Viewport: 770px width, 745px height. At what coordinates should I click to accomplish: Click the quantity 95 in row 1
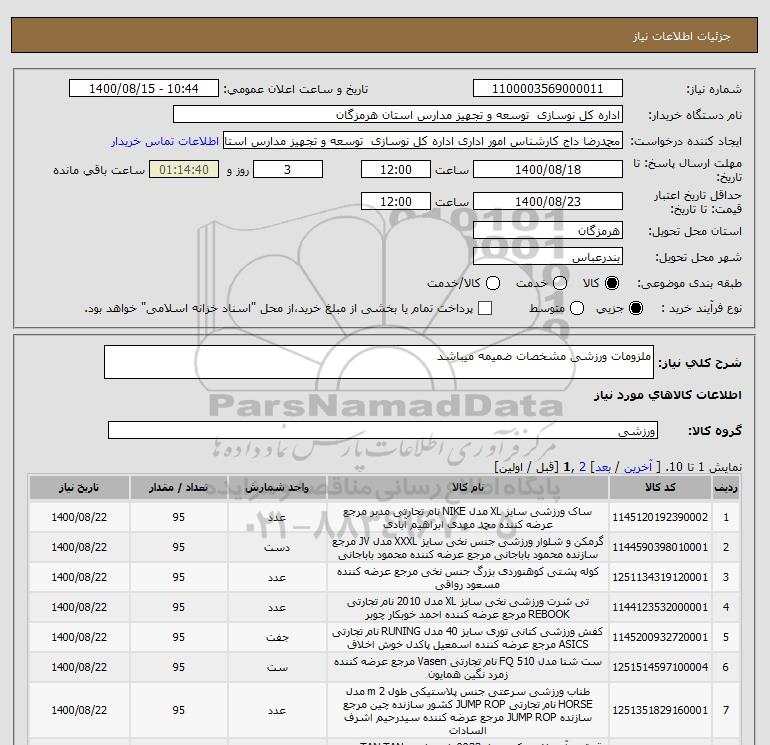[x=179, y=518]
